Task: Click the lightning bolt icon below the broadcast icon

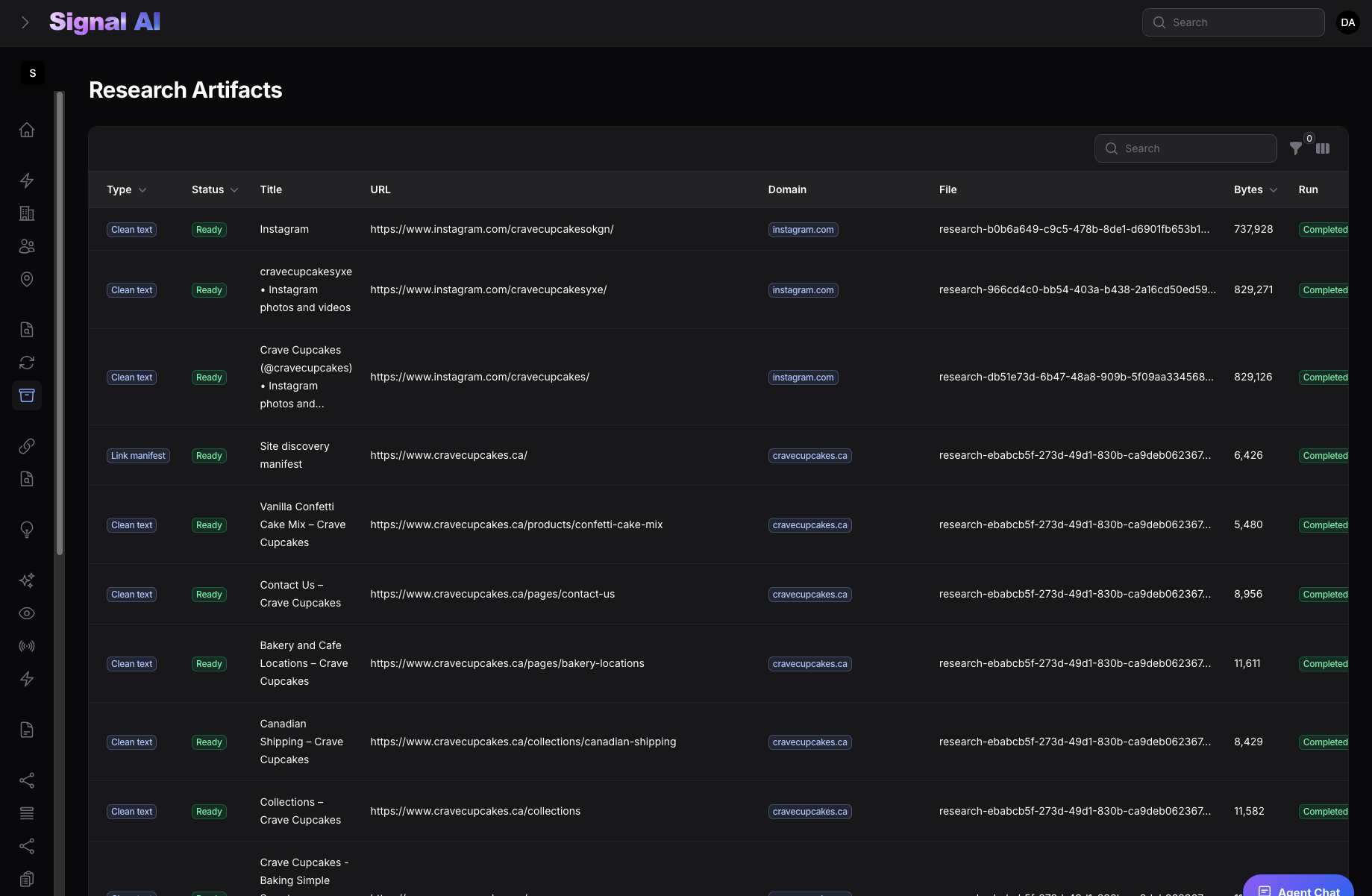Action: tap(27, 679)
